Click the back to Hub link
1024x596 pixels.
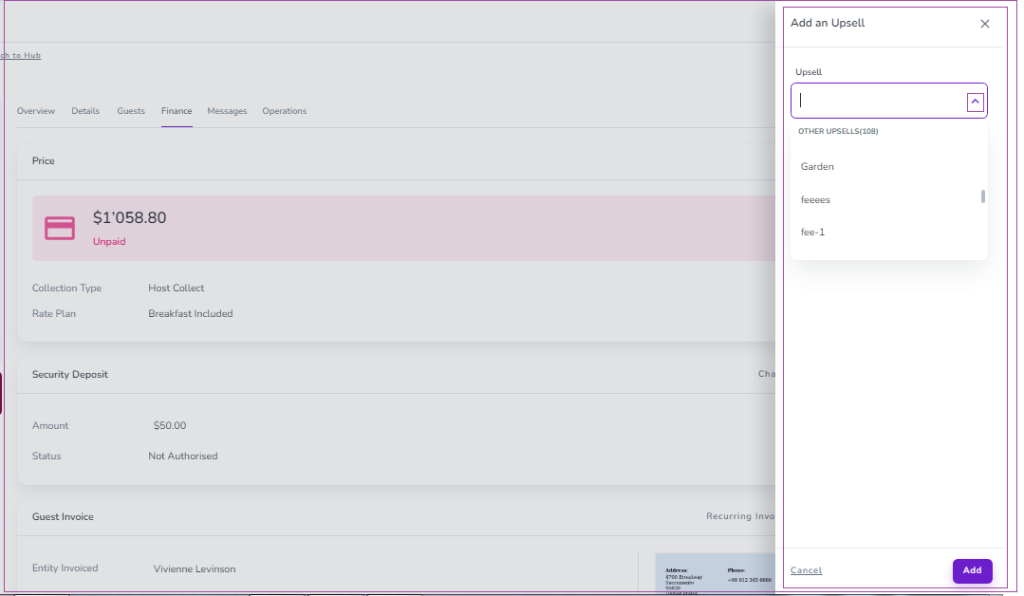21,55
